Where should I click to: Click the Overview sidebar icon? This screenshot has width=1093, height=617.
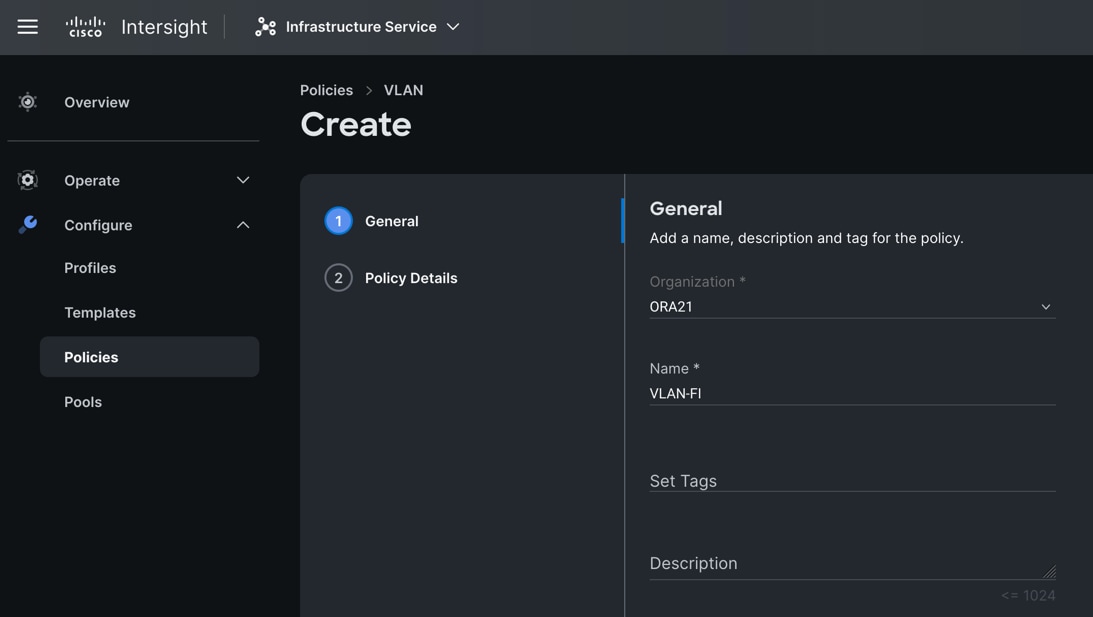pyautogui.click(x=28, y=102)
